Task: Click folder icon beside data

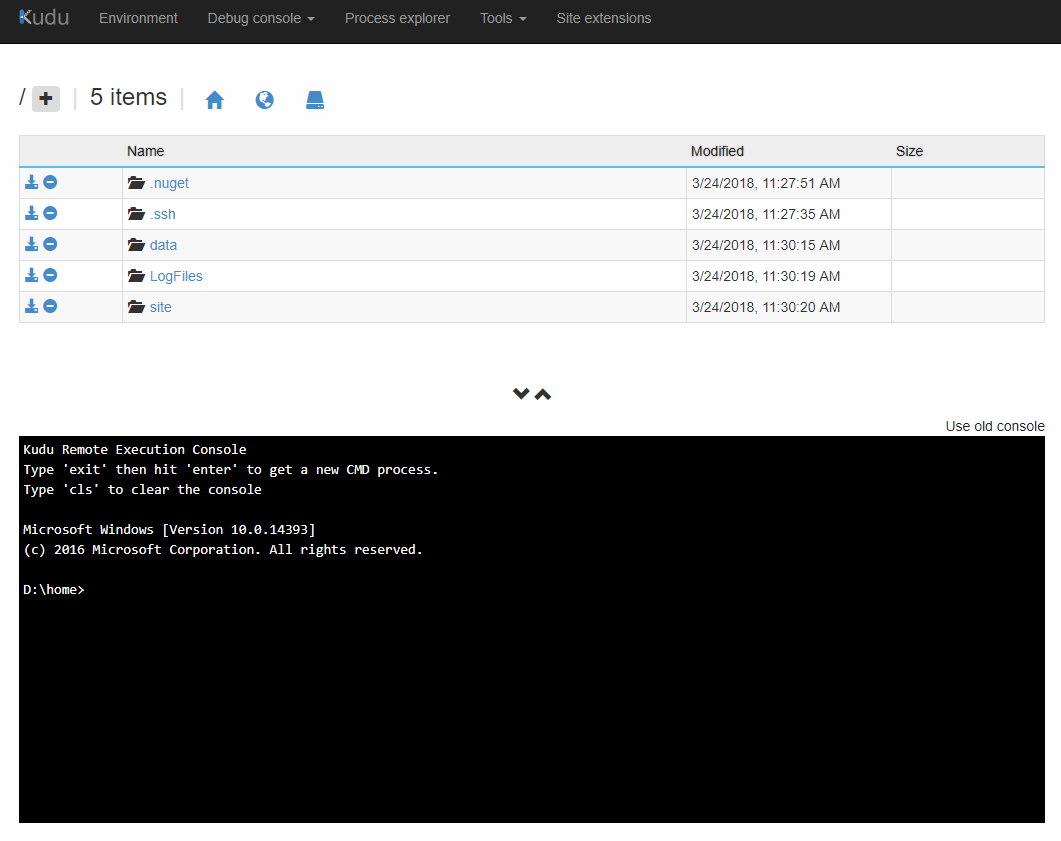Action: (x=136, y=244)
